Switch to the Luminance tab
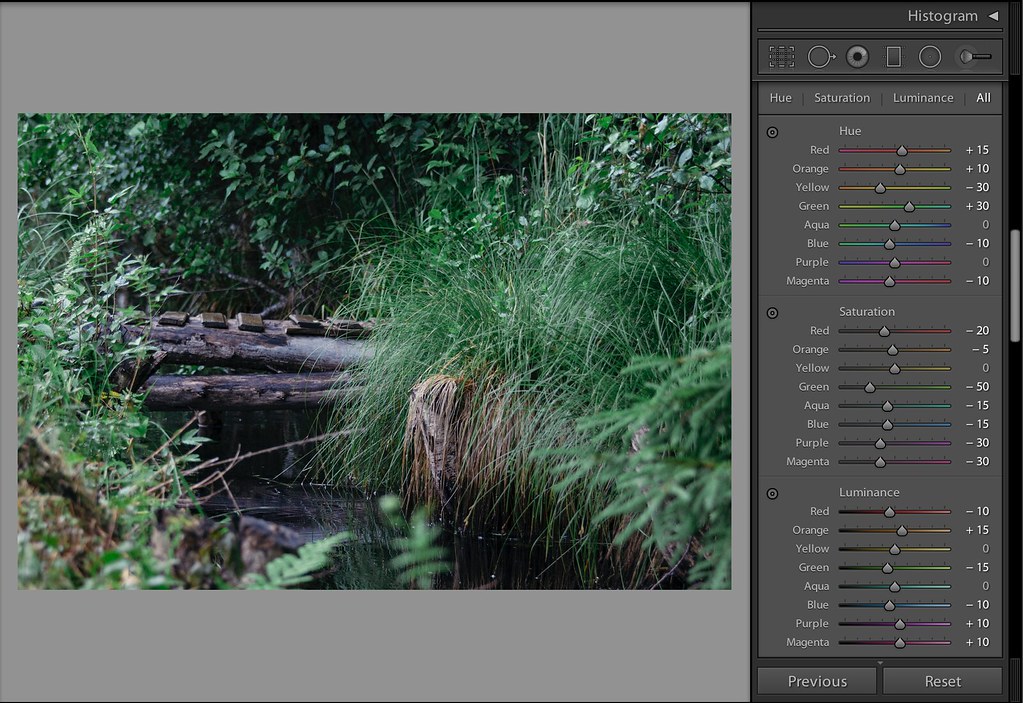The height and width of the screenshot is (703, 1023). pyautogui.click(x=922, y=98)
